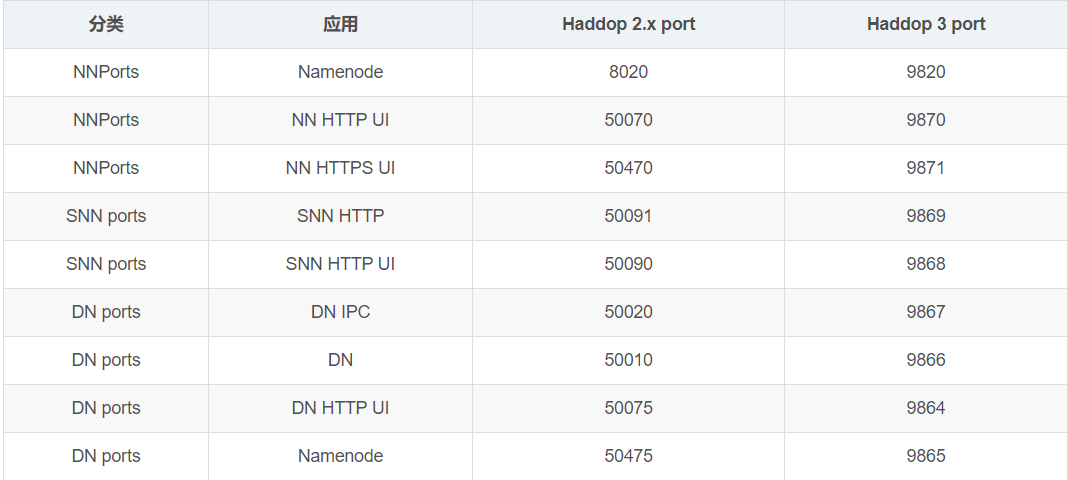Click the 50010 port number
This screenshot has height=480, width=1068.
point(629,360)
